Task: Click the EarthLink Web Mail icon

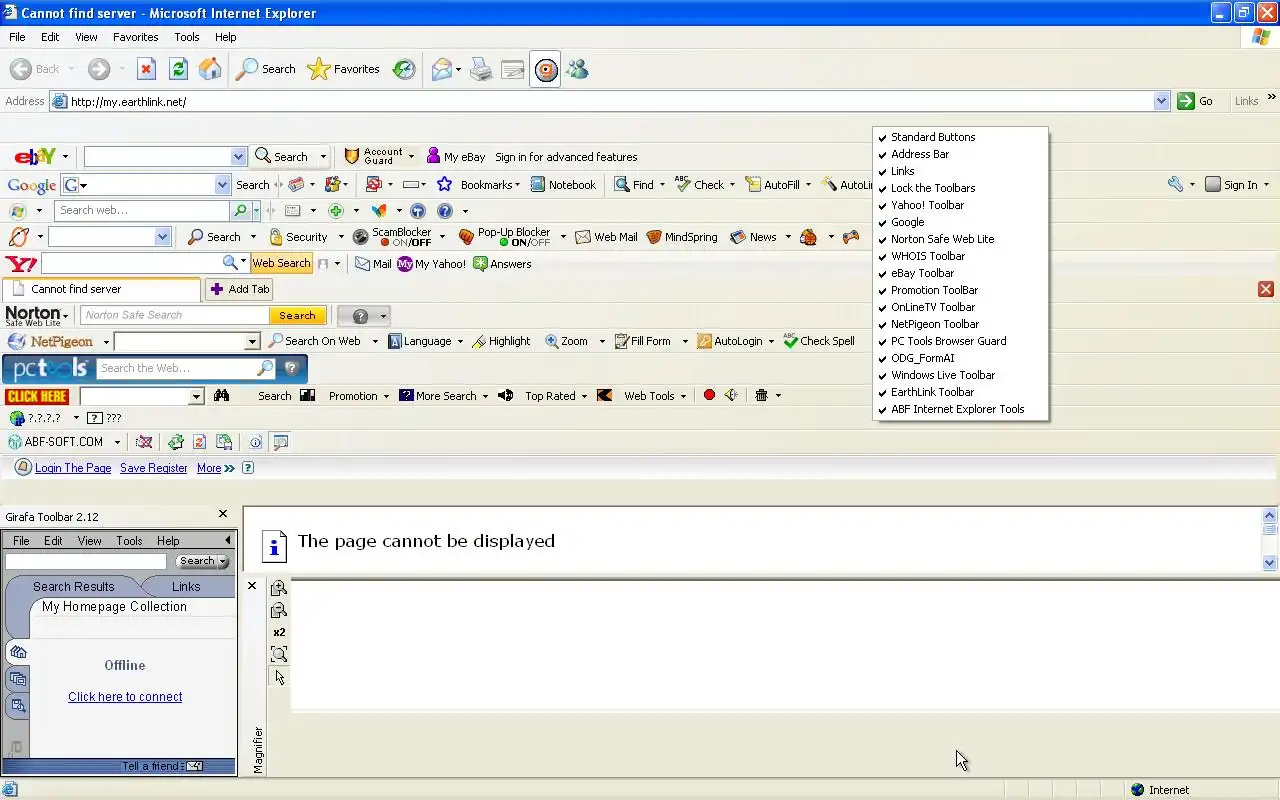Action: click(x=582, y=237)
